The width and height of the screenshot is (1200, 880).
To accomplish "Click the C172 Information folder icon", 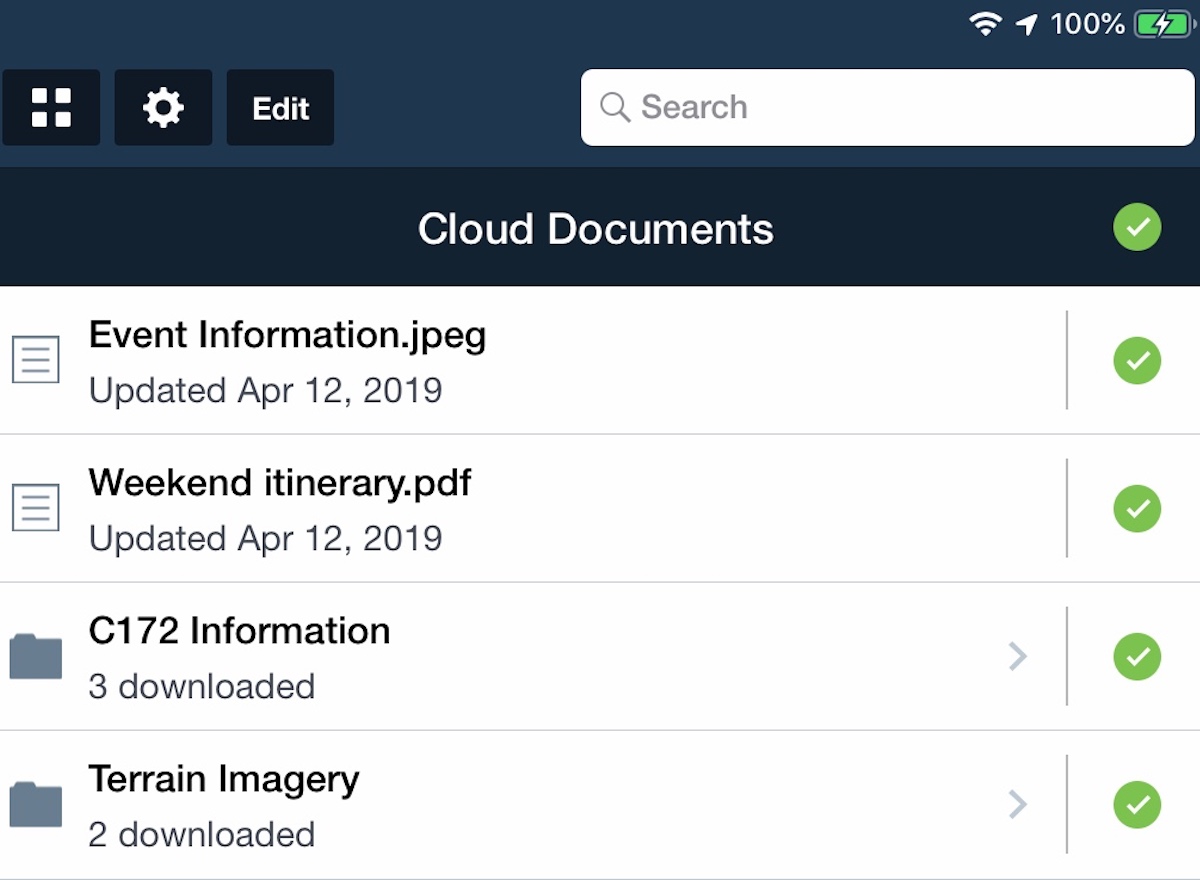I will pos(36,656).
